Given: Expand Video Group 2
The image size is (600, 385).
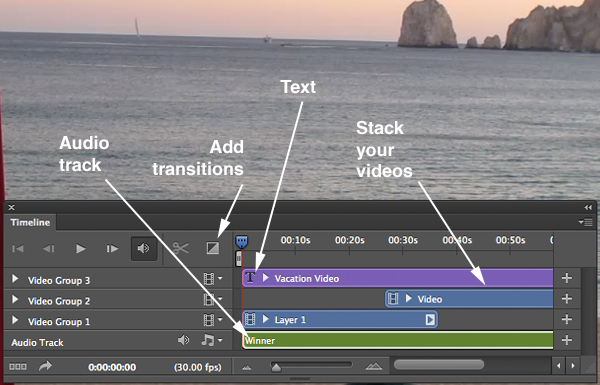Looking at the screenshot, I should pos(15,299).
